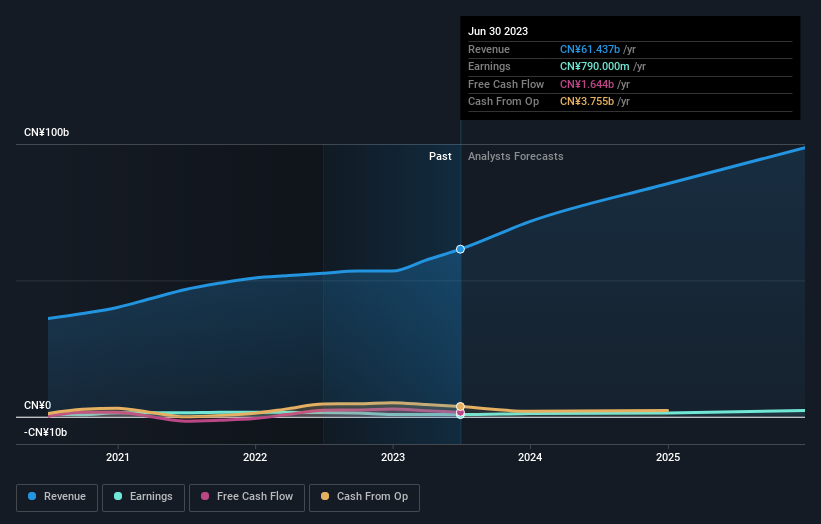
Task: Select the blue revenue data point marker
Action: tap(460, 249)
